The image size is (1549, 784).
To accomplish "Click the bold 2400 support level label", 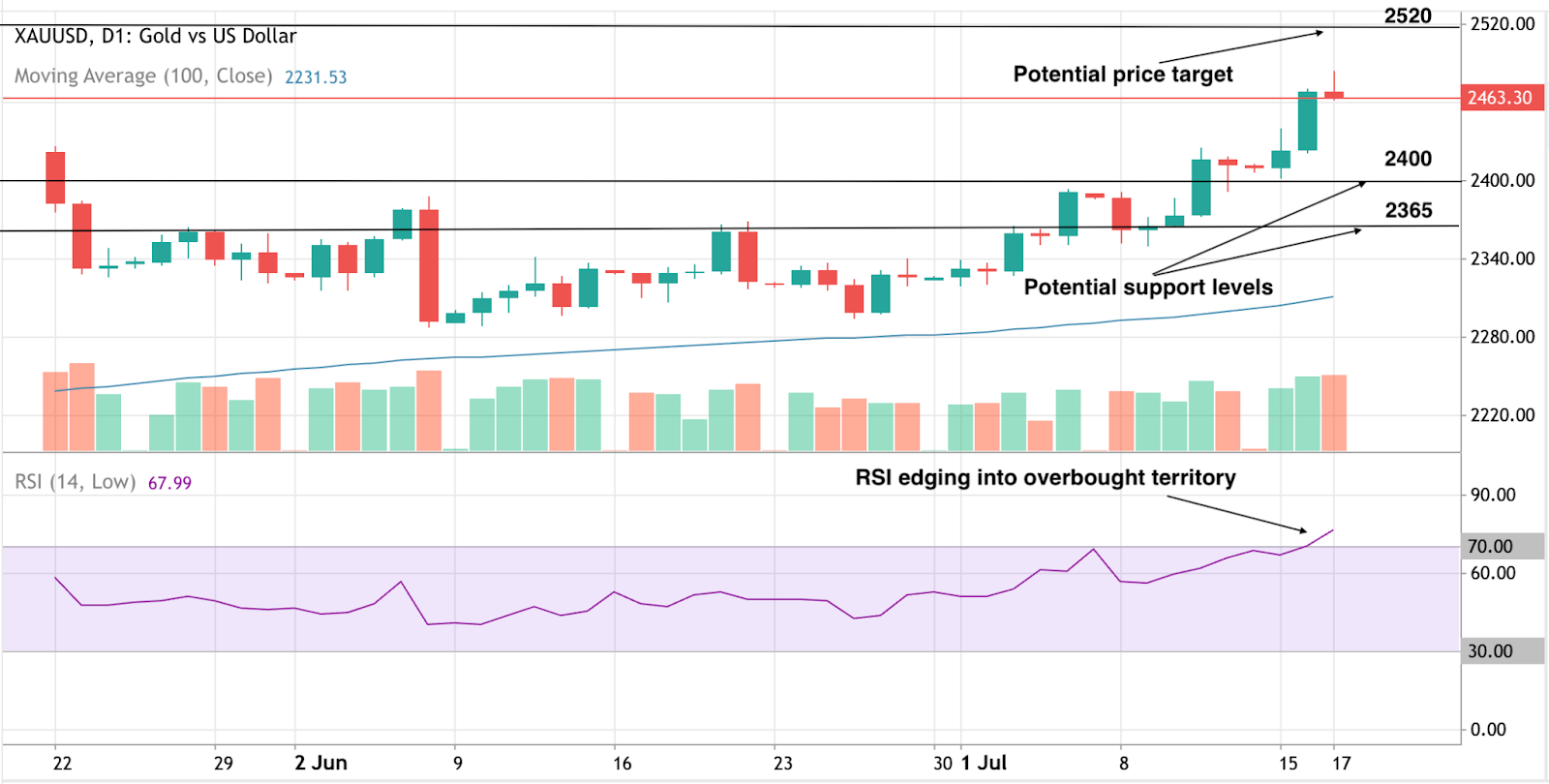I will pyautogui.click(x=1408, y=159).
